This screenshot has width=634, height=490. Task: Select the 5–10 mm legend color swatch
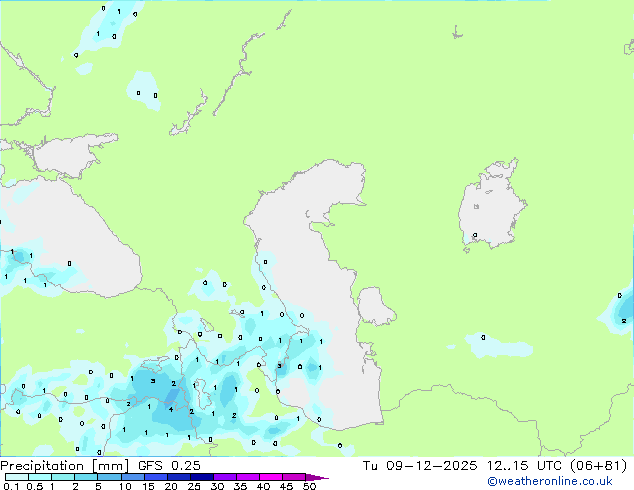tap(109, 477)
